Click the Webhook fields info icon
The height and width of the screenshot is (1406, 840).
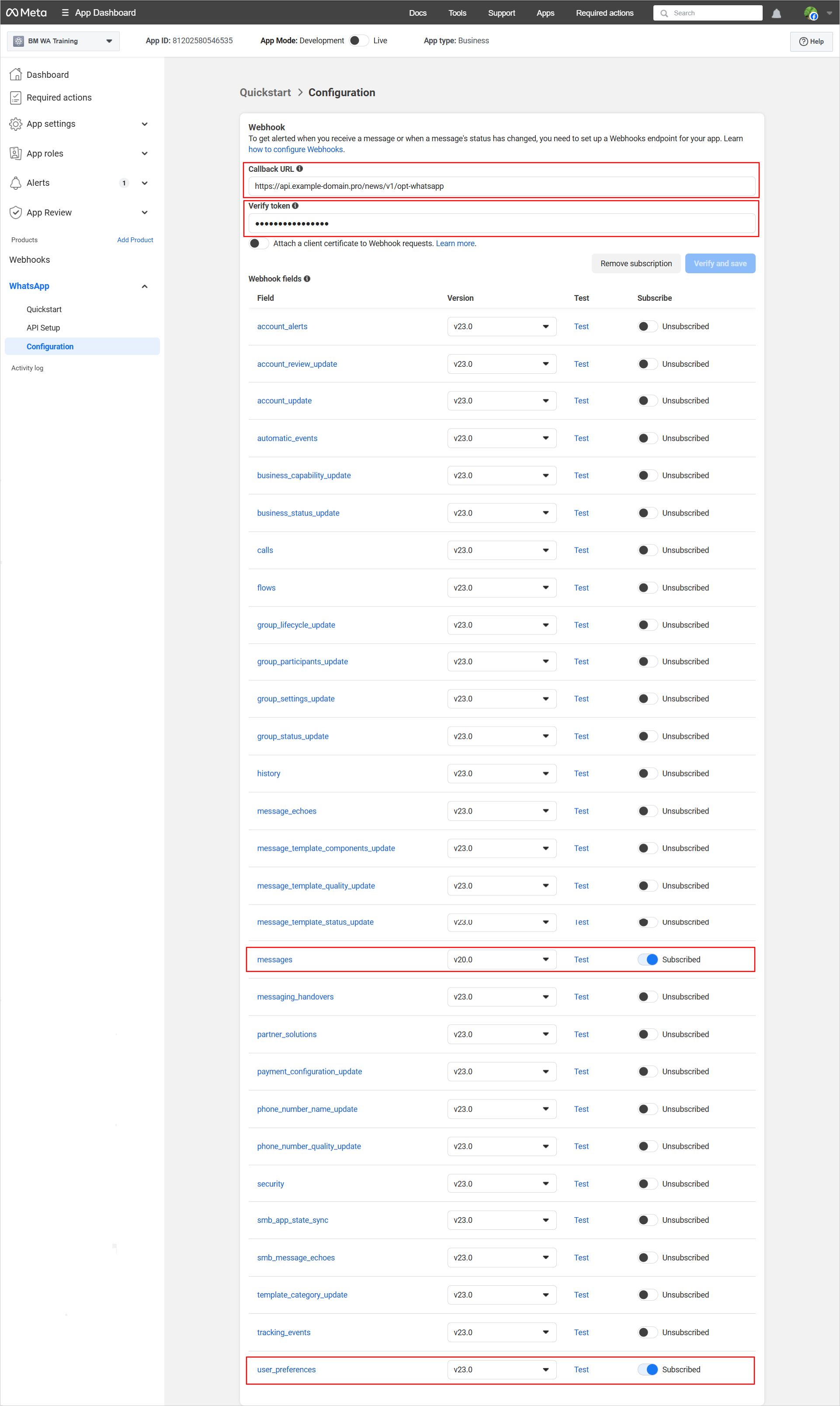click(307, 278)
